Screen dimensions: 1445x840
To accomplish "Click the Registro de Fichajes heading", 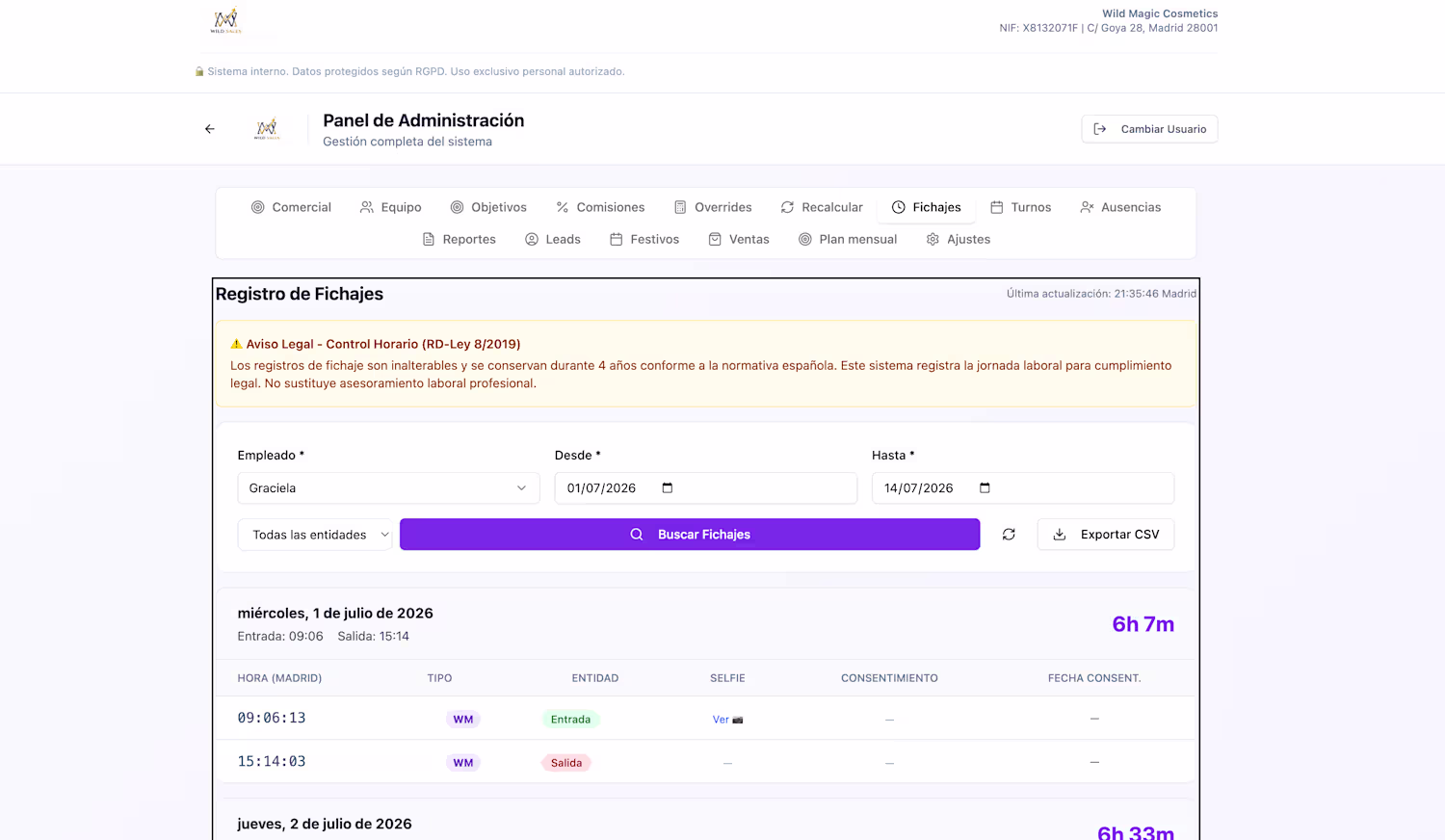I will (300, 294).
